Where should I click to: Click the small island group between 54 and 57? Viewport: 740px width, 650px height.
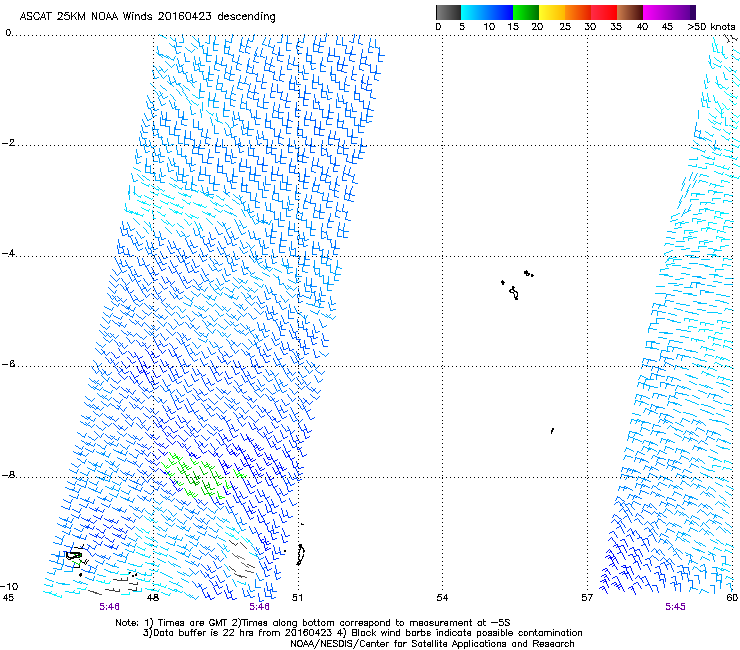click(516, 285)
